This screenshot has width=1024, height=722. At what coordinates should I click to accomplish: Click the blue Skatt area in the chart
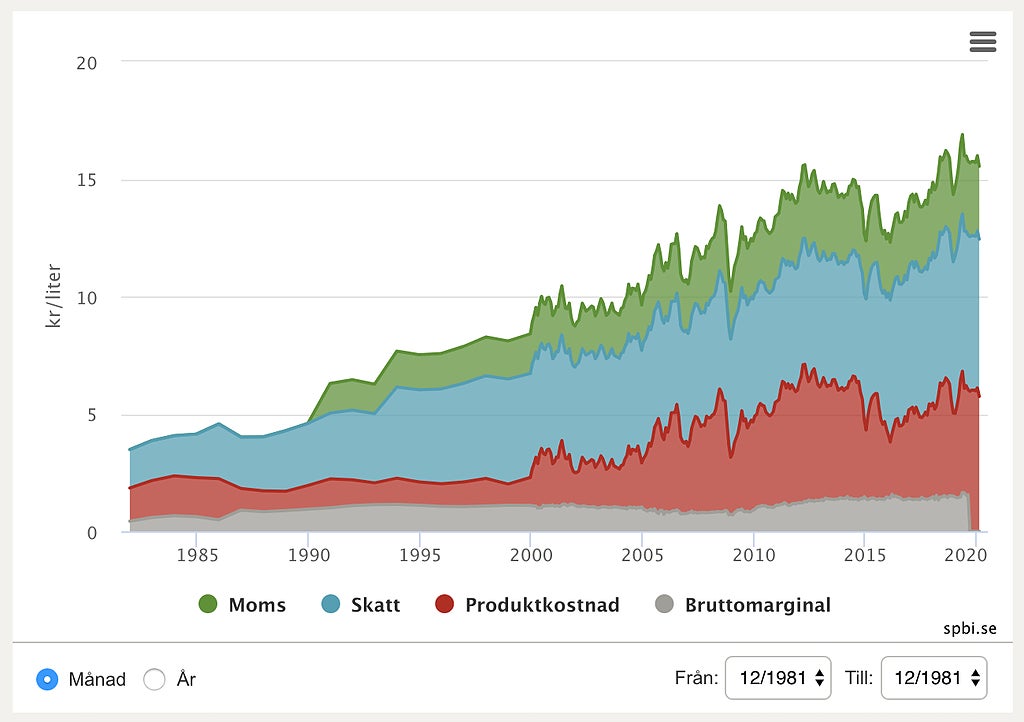(600, 400)
